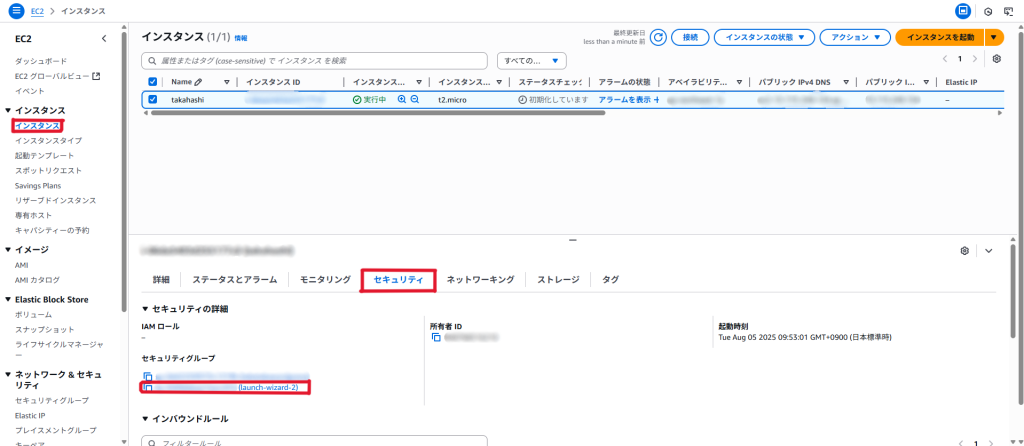
Task: Switch to the モニタリング tab
Action: coord(325,279)
